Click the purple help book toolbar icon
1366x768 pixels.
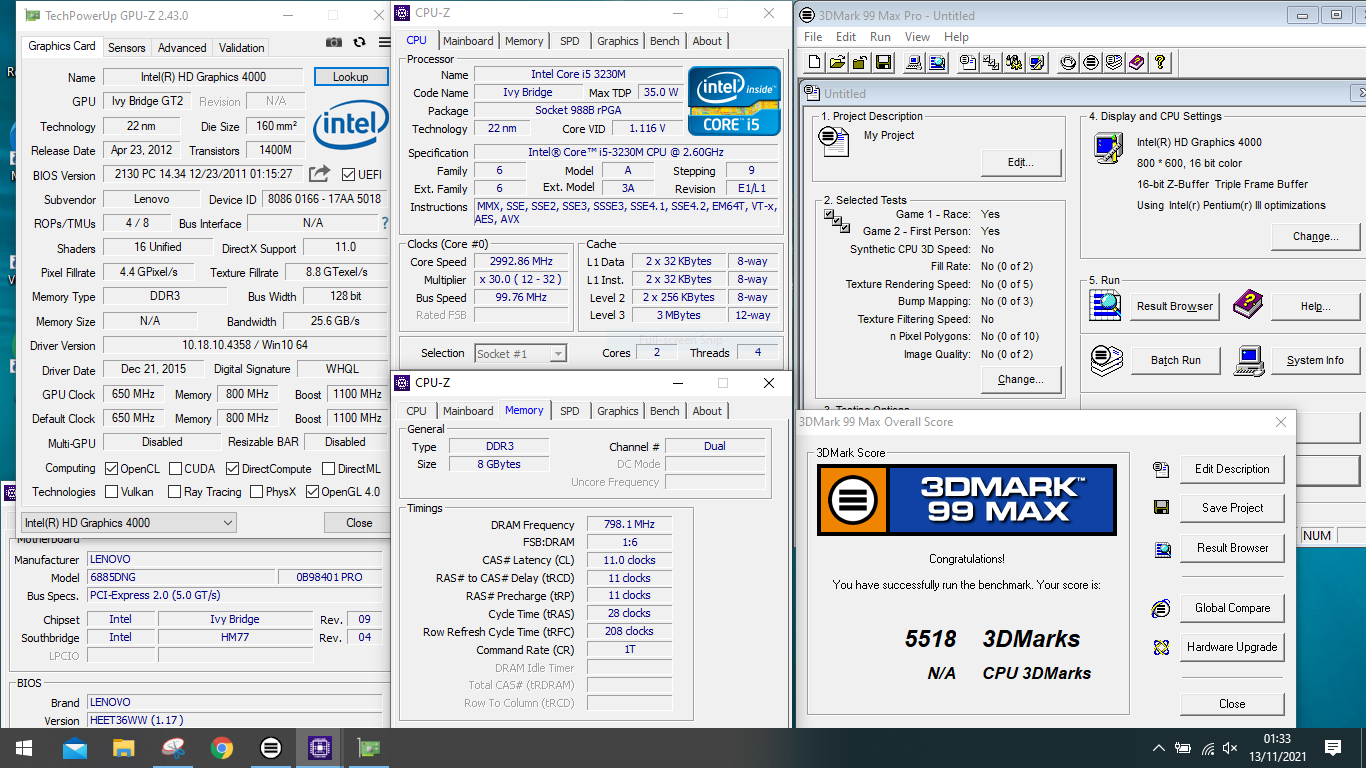coord(1137,62)
